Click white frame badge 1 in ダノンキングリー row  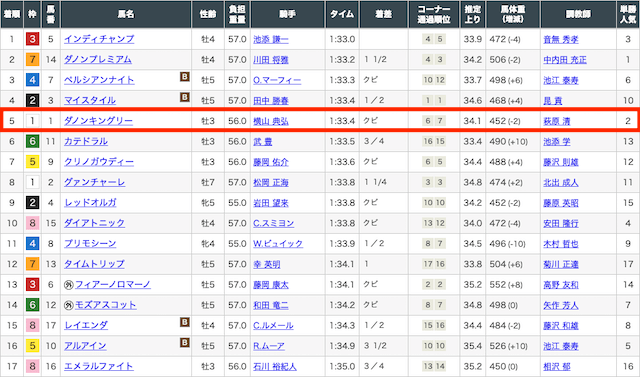[32, 121]
